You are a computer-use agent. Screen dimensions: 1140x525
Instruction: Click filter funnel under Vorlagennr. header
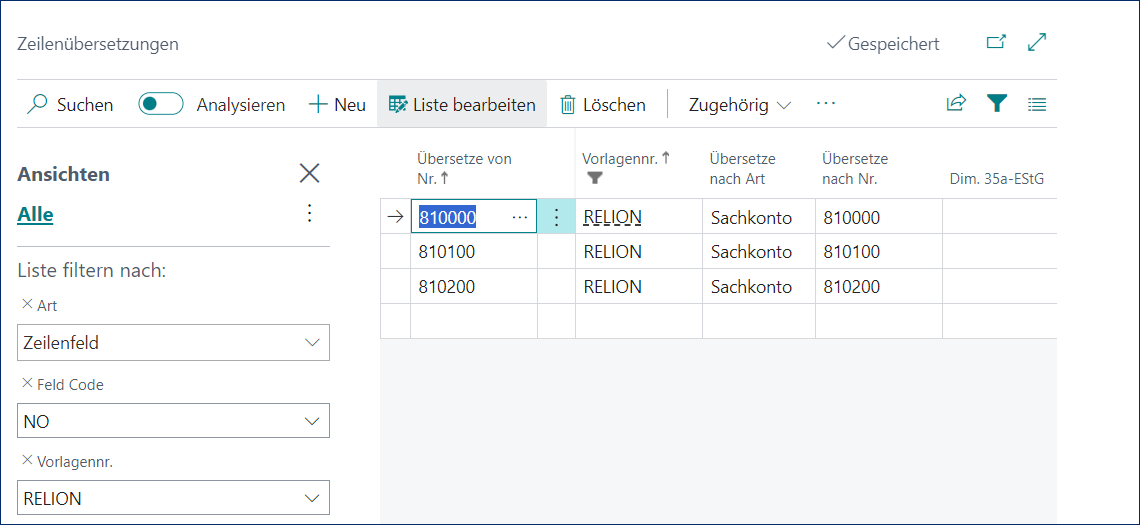coord(594,178)
